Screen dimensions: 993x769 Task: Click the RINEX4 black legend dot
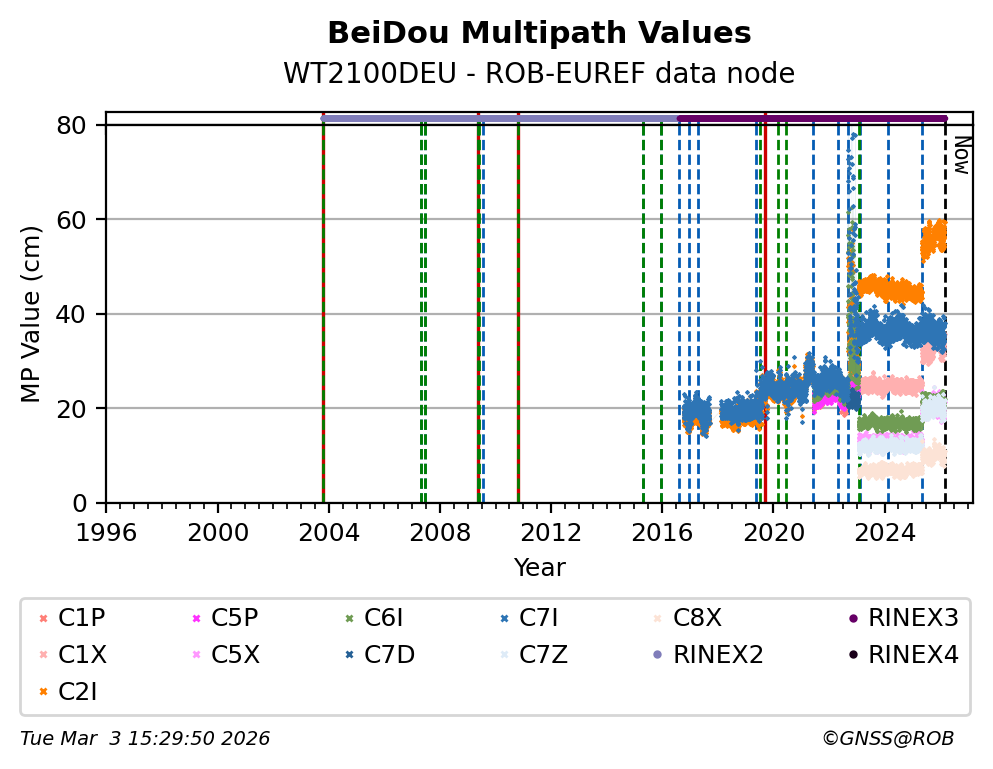(852, 655)
